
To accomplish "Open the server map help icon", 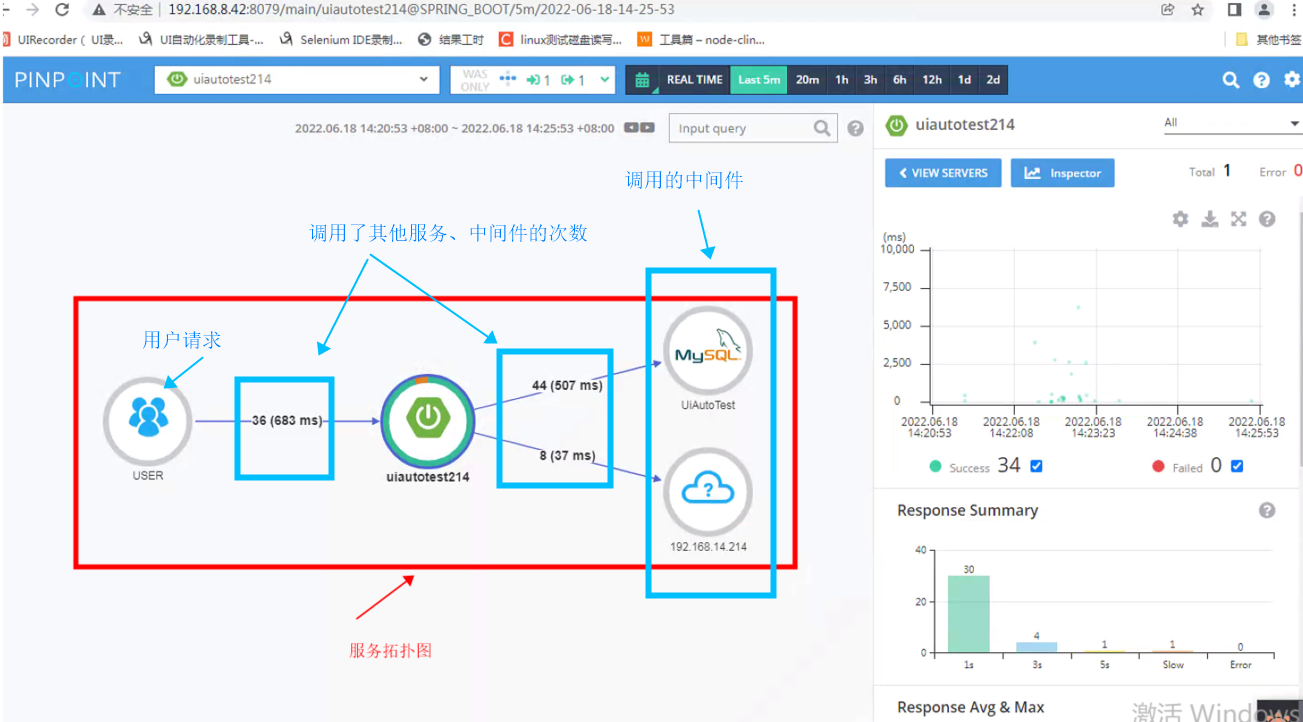I will tap(855, 128).
